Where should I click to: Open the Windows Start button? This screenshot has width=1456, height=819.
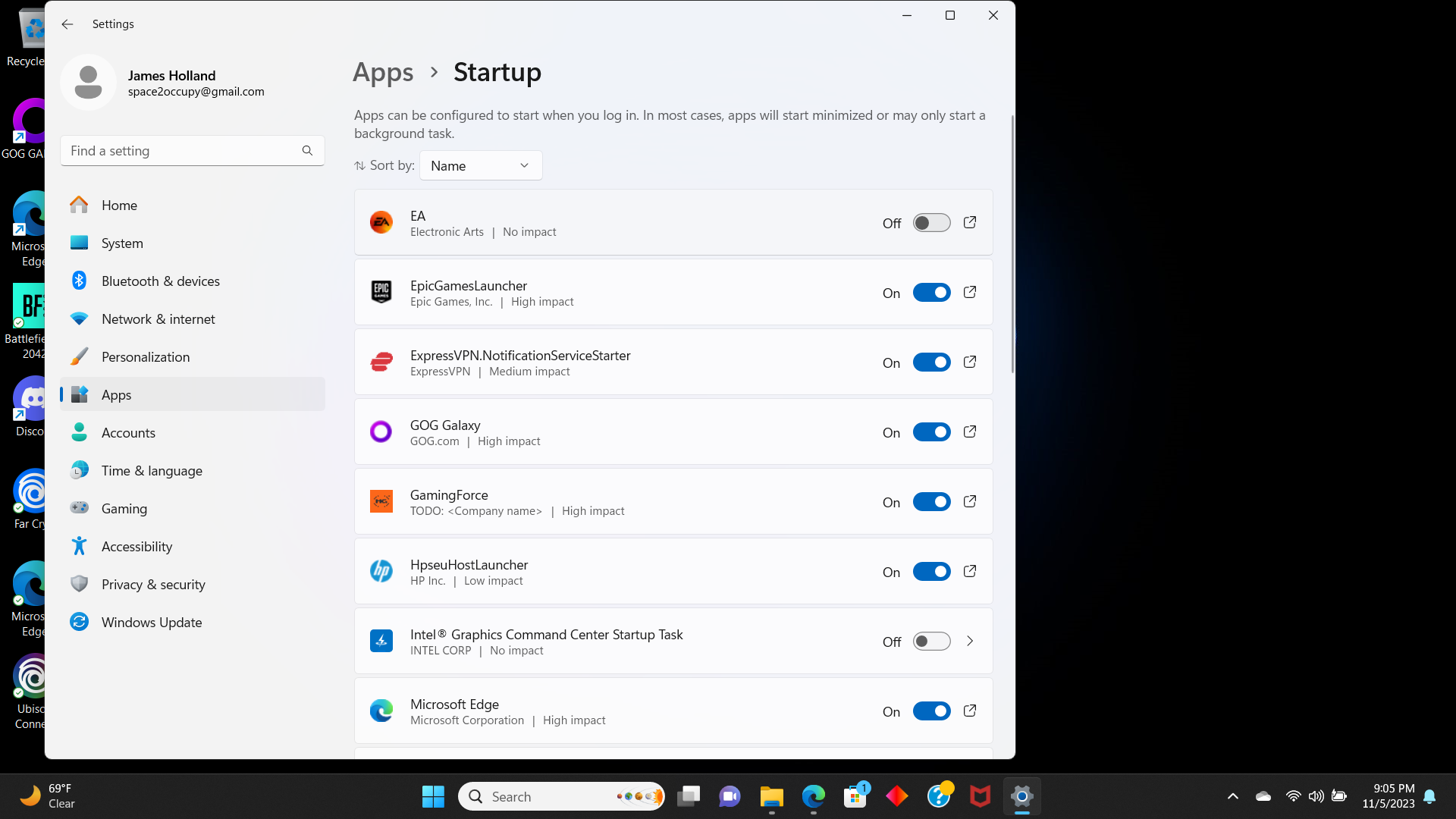tap(433, 796)
